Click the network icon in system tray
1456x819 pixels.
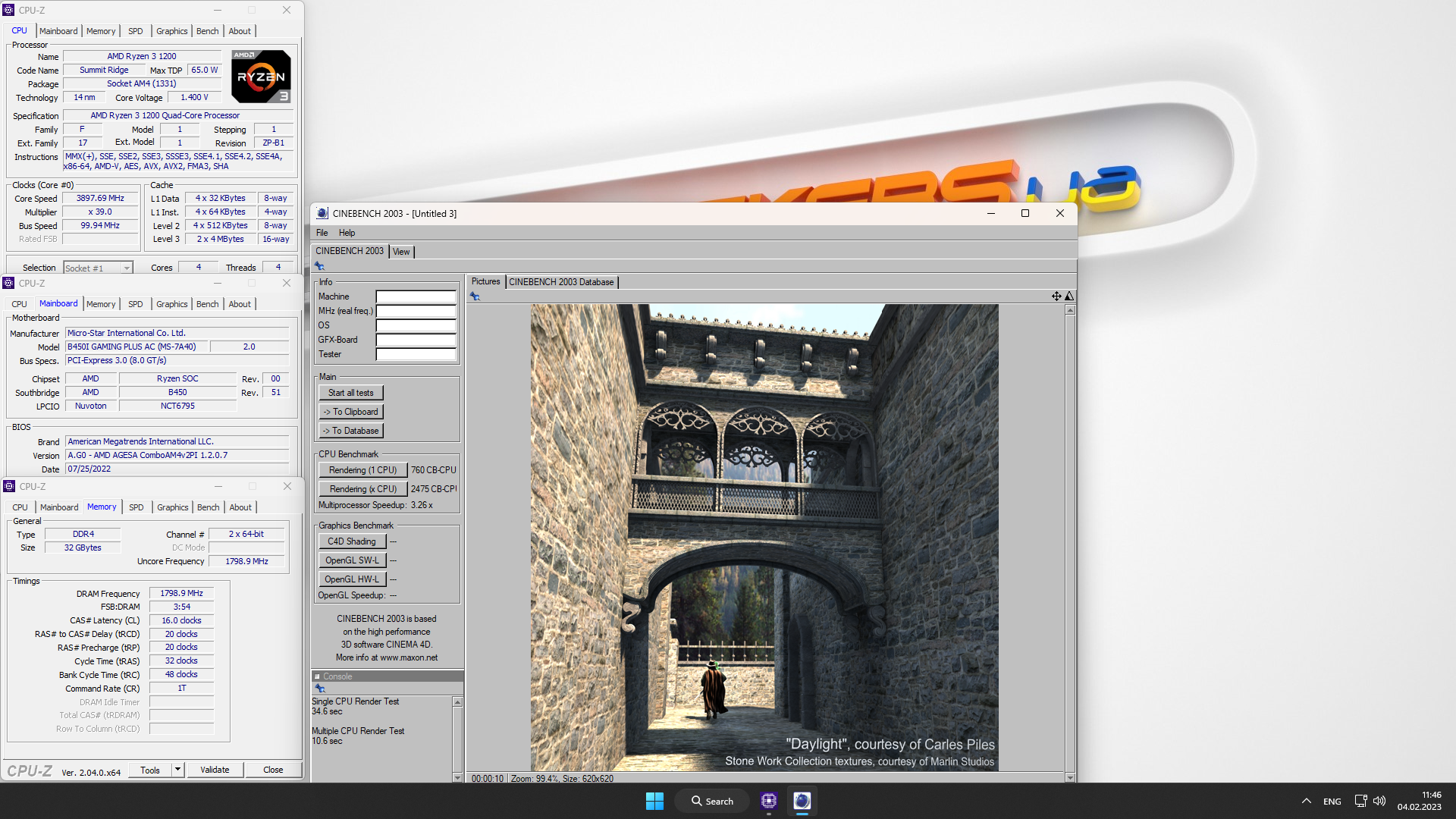pyautogui.click(x=1361, y=801)
